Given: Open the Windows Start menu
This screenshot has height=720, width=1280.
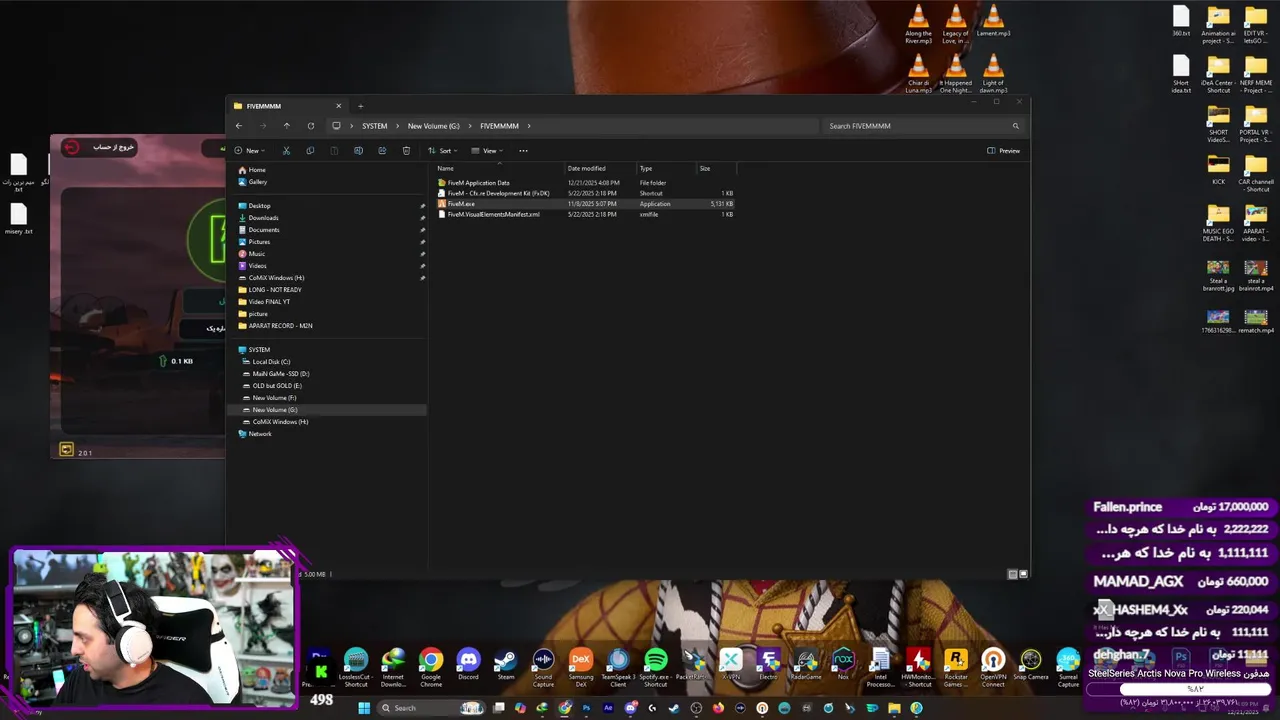Looking at the screenshot, I should (x=364, y=708).
